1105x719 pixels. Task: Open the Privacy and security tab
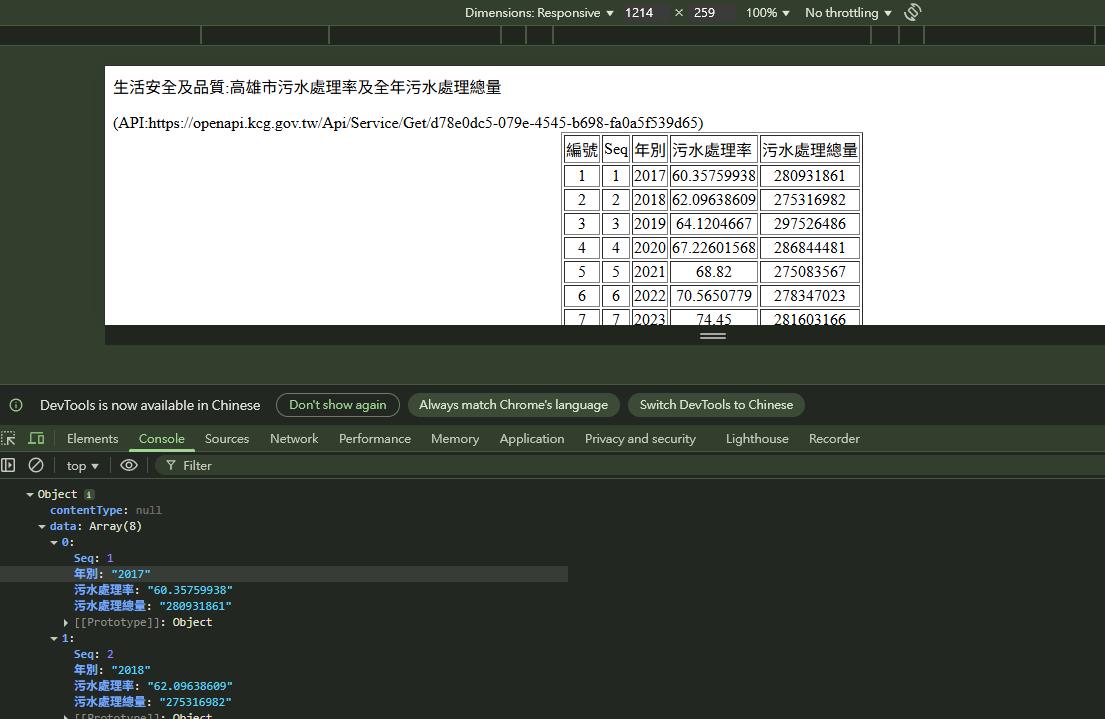tap(640, 438)
